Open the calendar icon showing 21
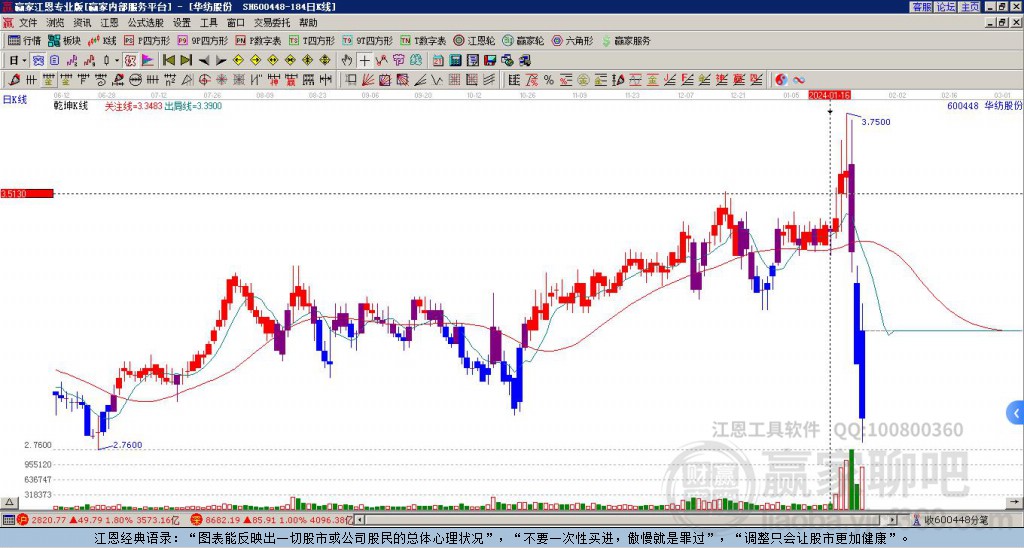Screen dimensions: 1024x548 438,60
